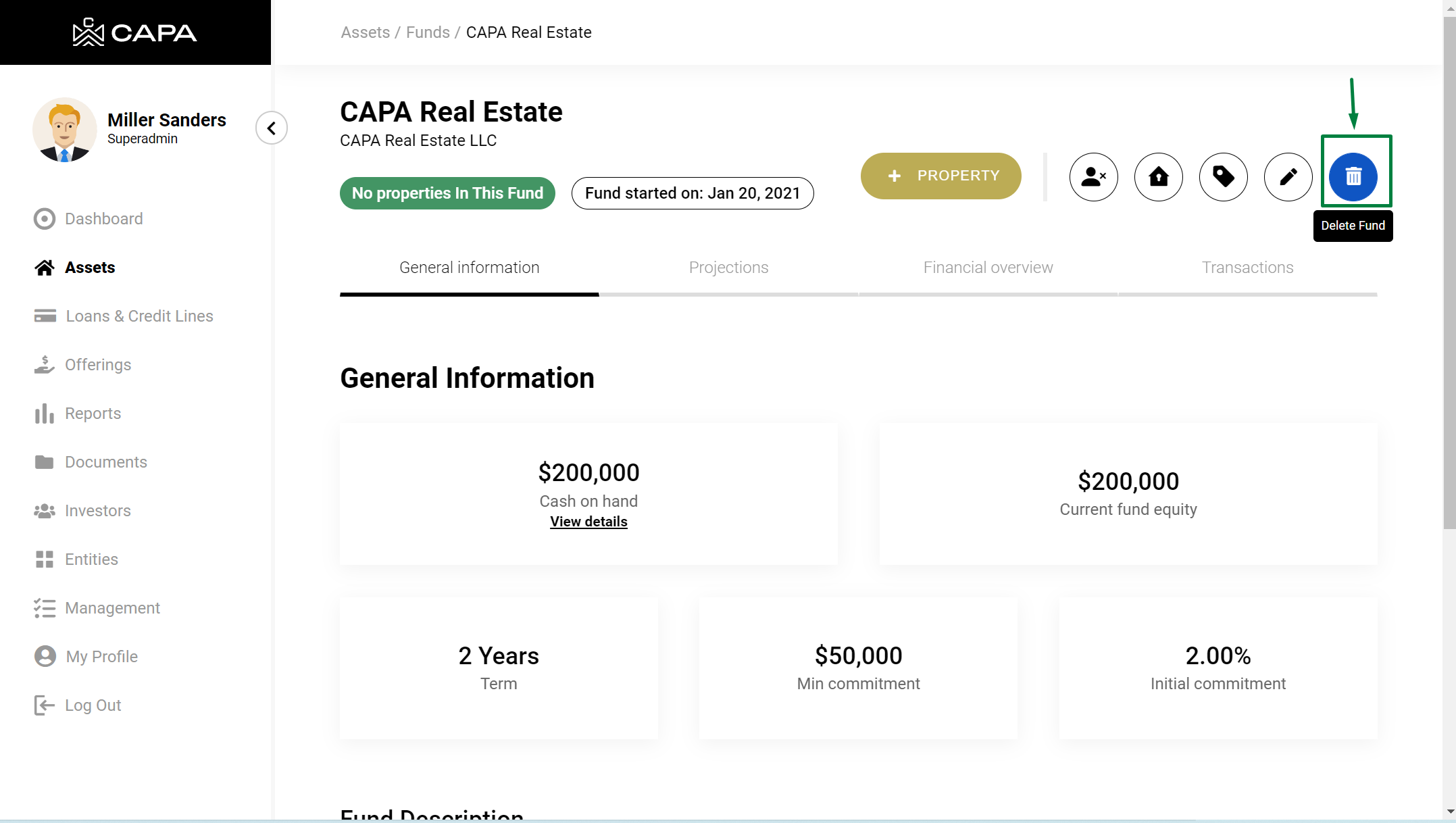Click the vertical page scrollbar
The width and height of the screenshot is (1456, 823).
click(1449, 270)
